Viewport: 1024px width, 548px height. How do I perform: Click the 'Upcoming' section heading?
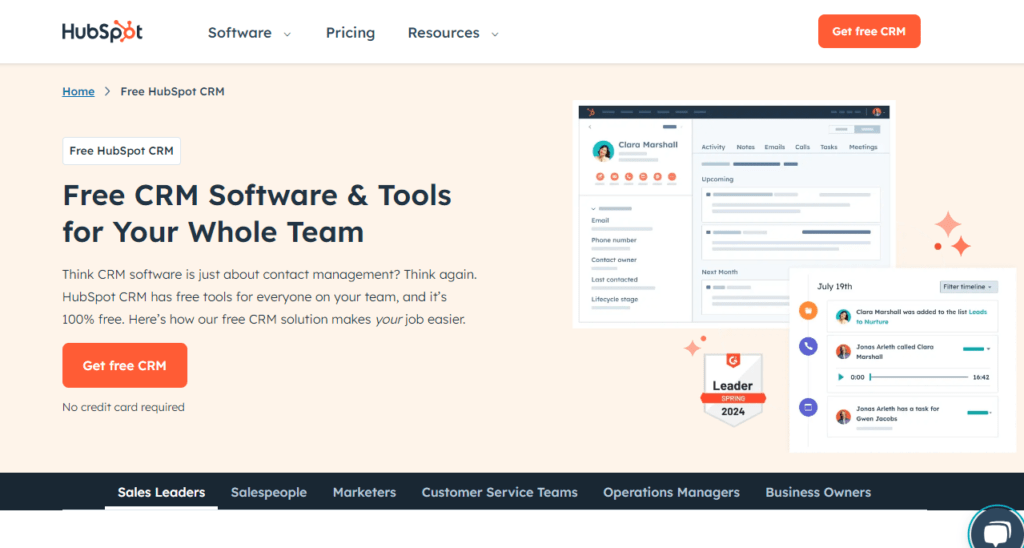tap(717, 179)
